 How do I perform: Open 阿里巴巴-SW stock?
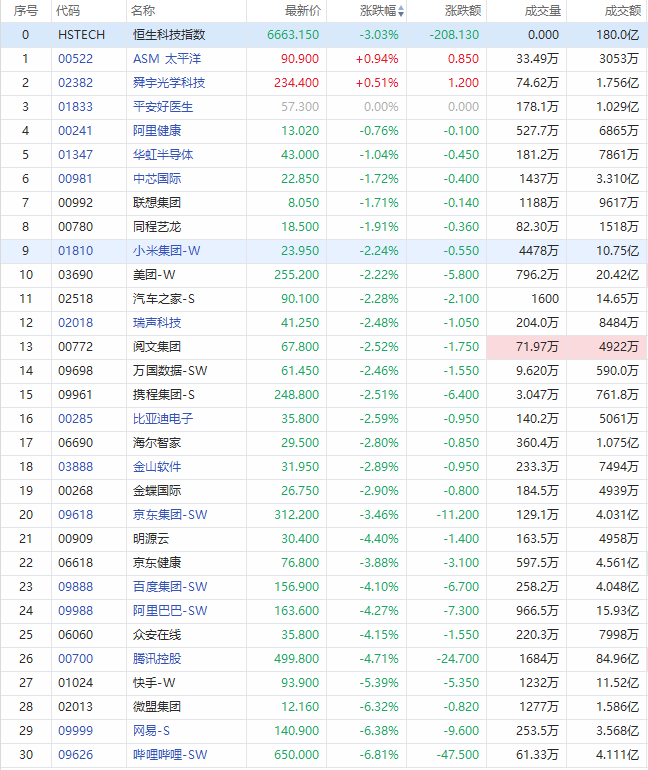coord(170,611)
